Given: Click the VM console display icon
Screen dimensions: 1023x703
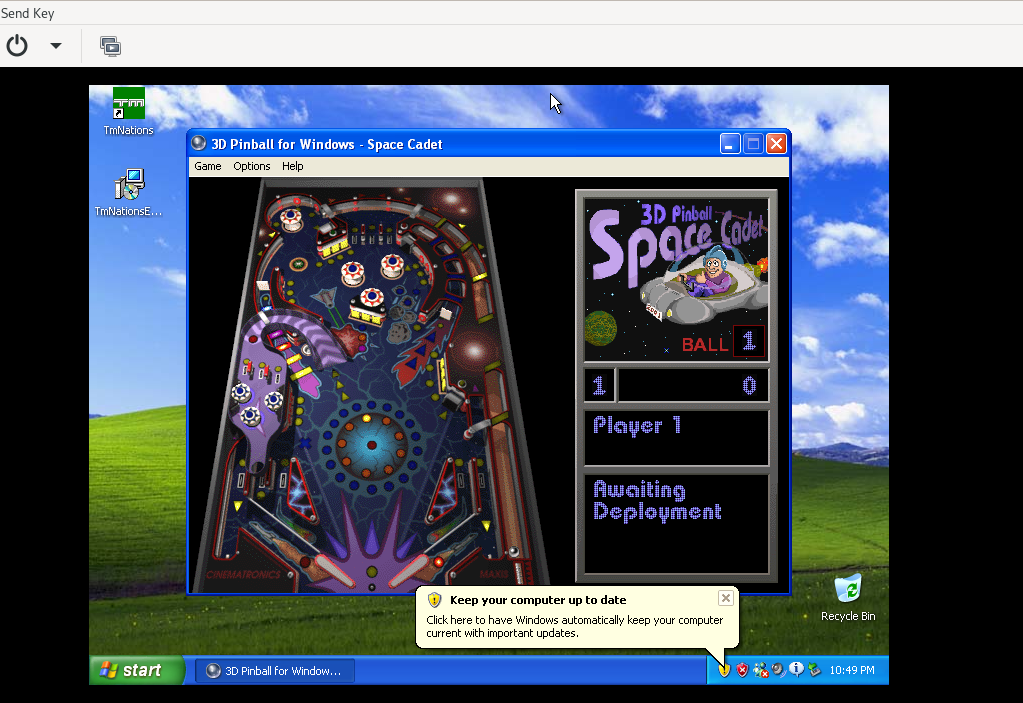Looking at the screenshot, I should click(x=110, y=46).
